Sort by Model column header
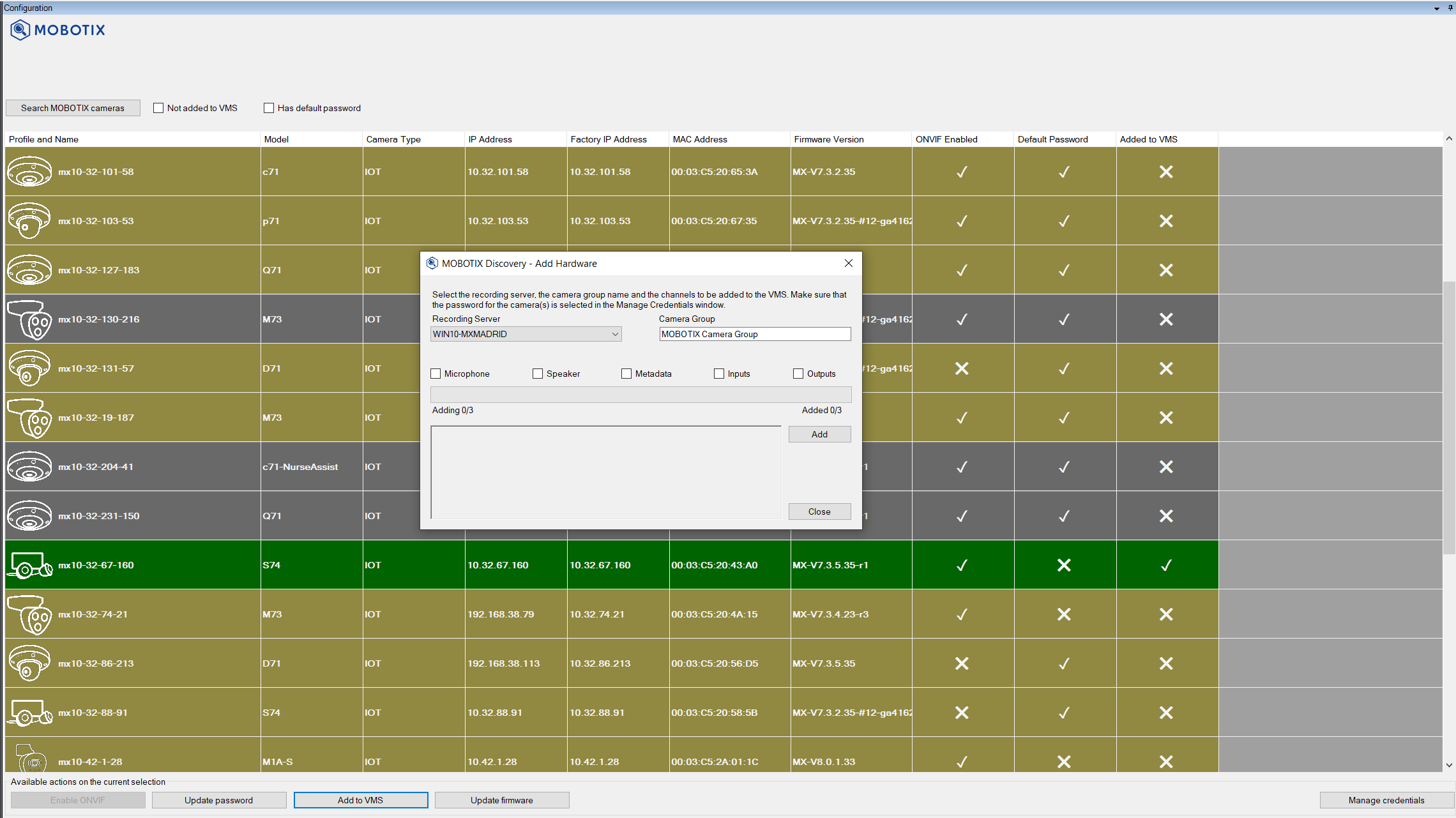The image size is (1456, 818). point(312,139)
